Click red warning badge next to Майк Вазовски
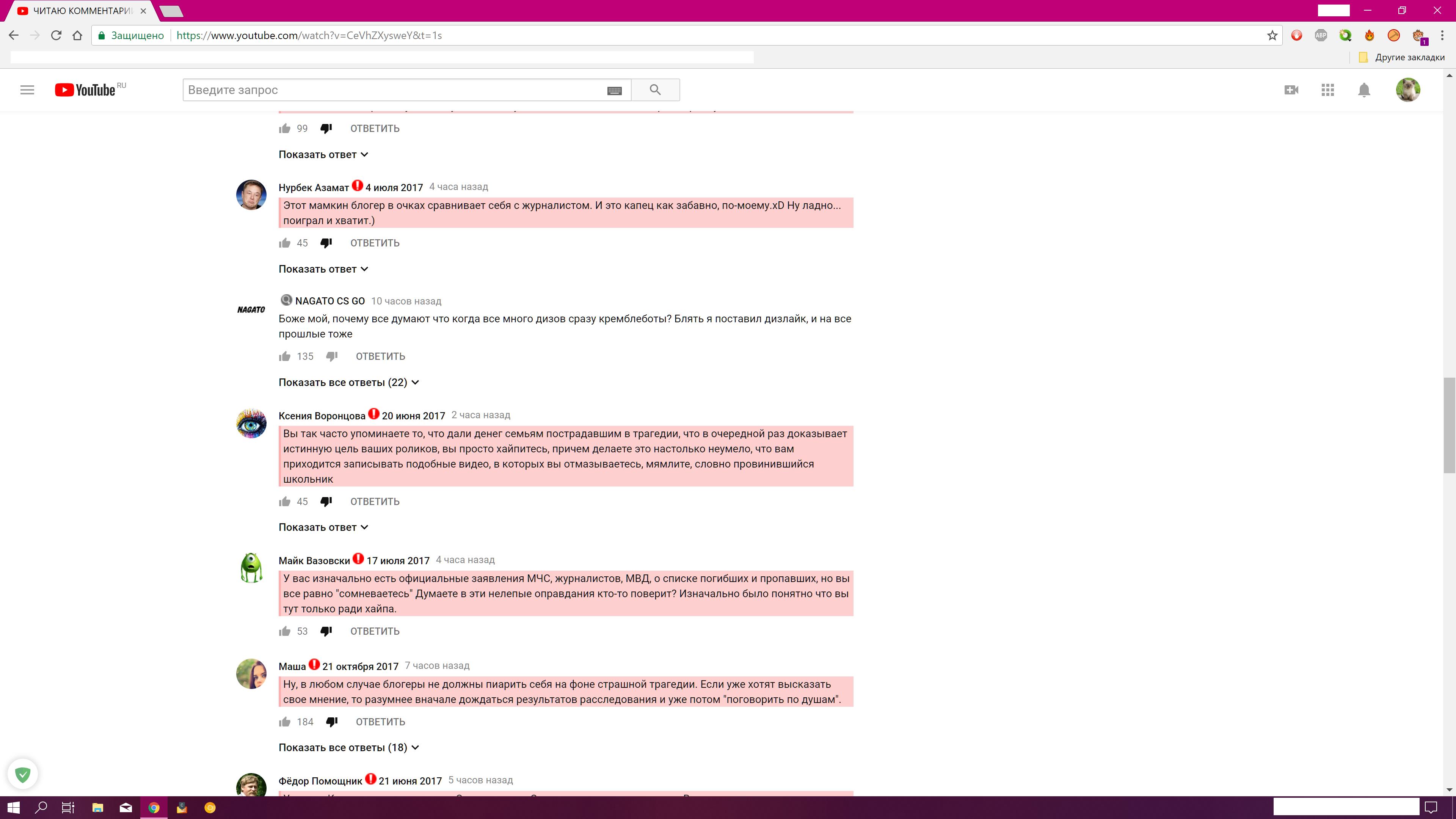1456x819 pixels. coord(358,559)
